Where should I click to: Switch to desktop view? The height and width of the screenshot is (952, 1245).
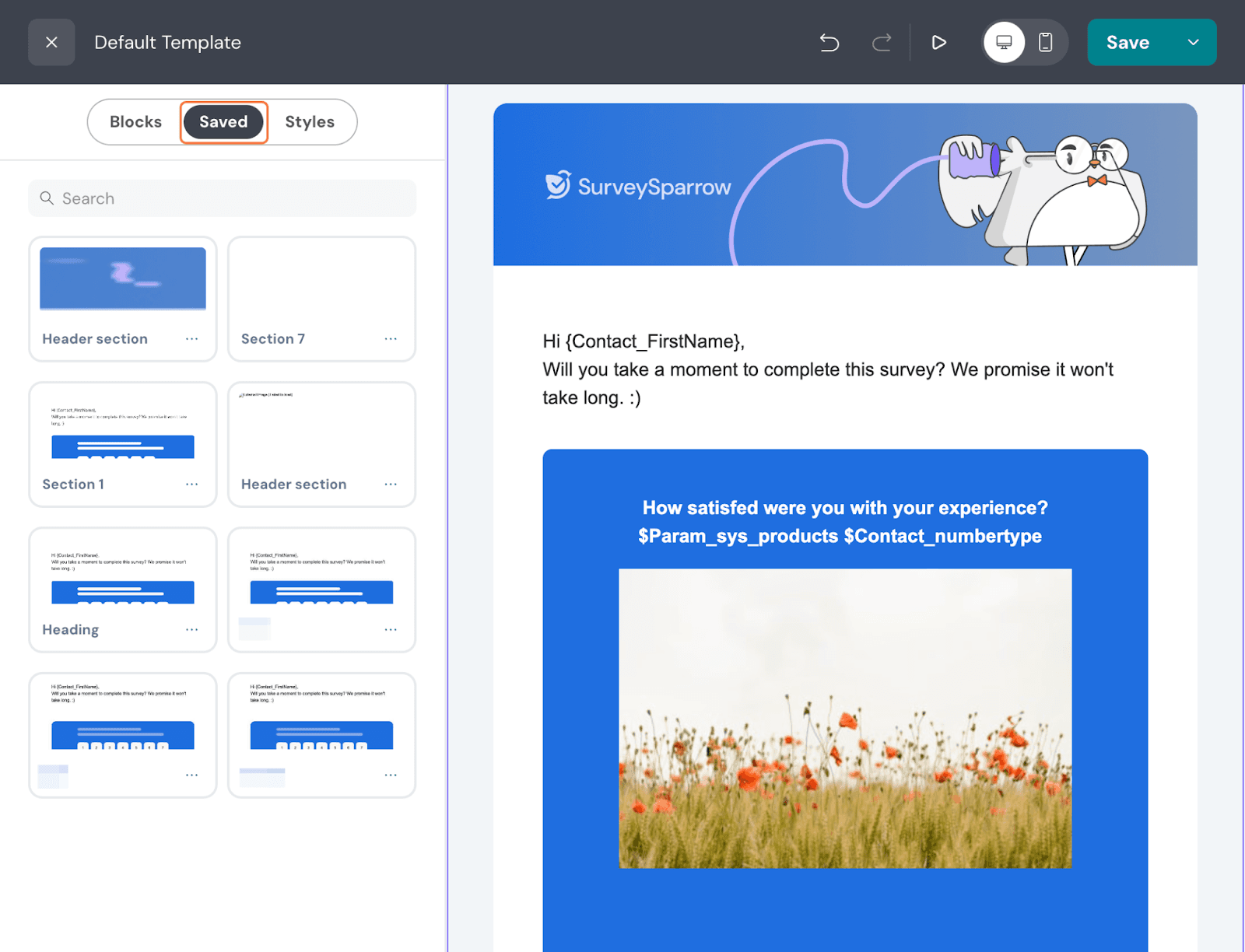[1004, 43]
